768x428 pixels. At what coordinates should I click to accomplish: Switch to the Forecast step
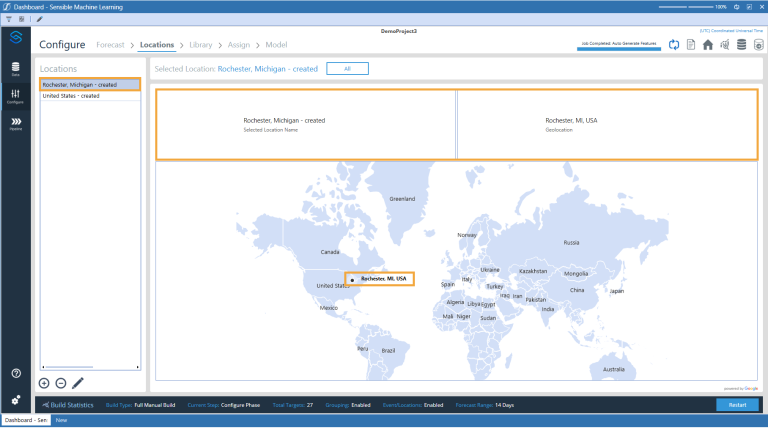point(110,45)
